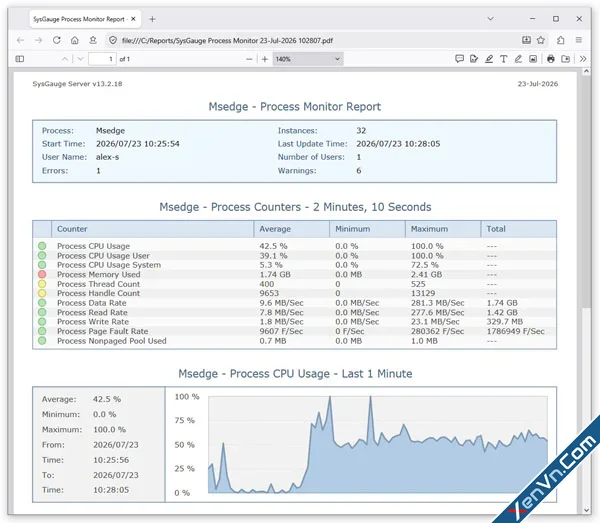
Task: Click the 2.41 GB maximum memory value
Action: tap(426, 274)
